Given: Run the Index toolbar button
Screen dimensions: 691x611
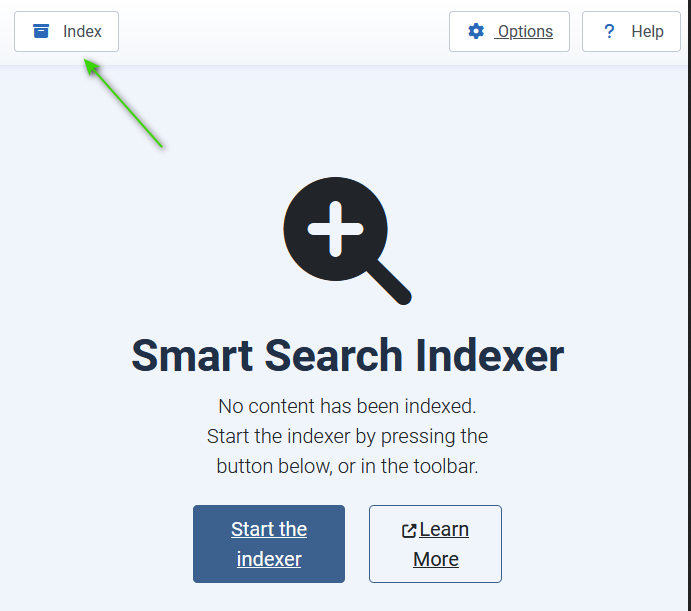Looking at the screenshot, I should (x=67, y=32).
